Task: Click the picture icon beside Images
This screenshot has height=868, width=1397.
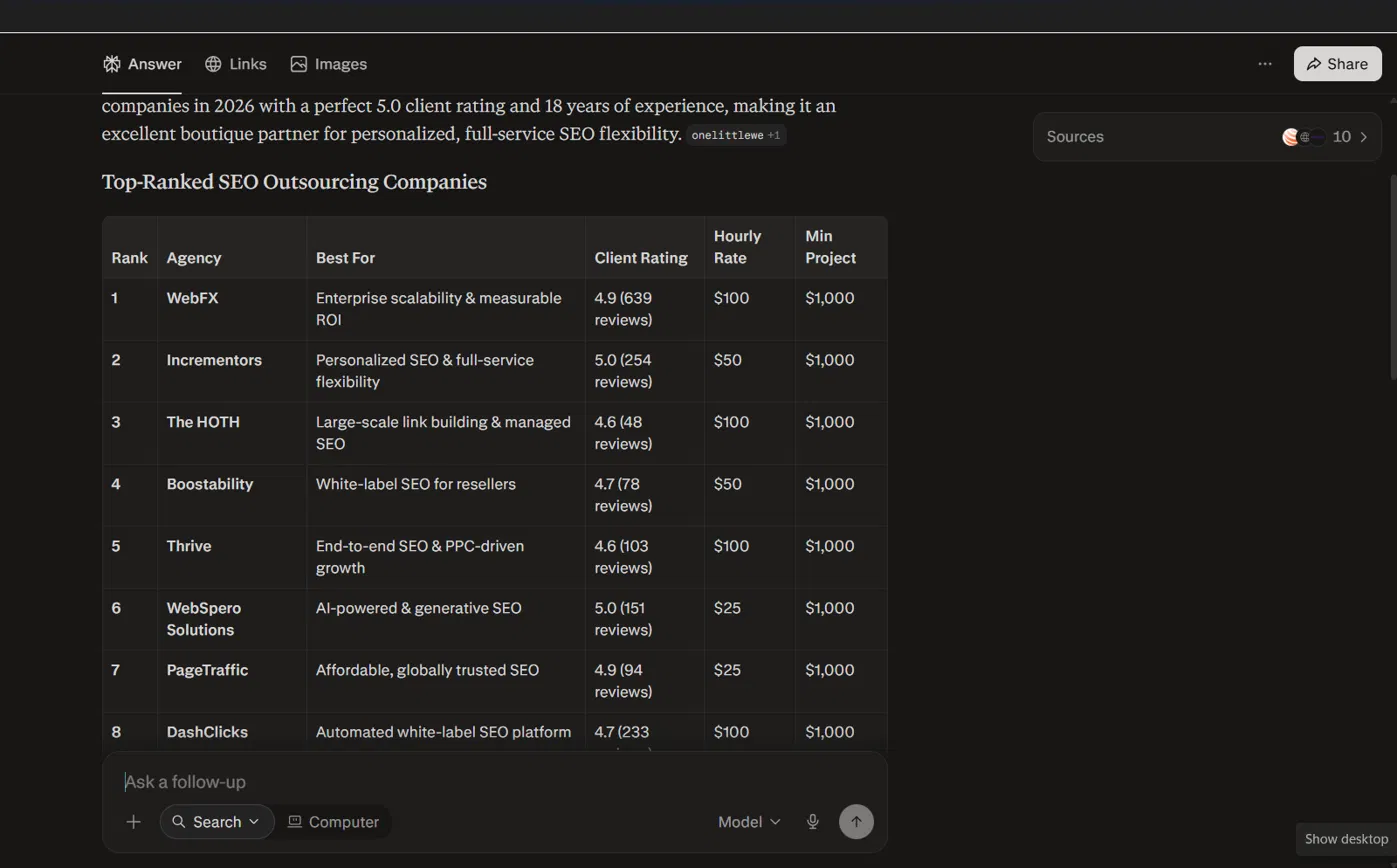Action: tap(298, 64)
